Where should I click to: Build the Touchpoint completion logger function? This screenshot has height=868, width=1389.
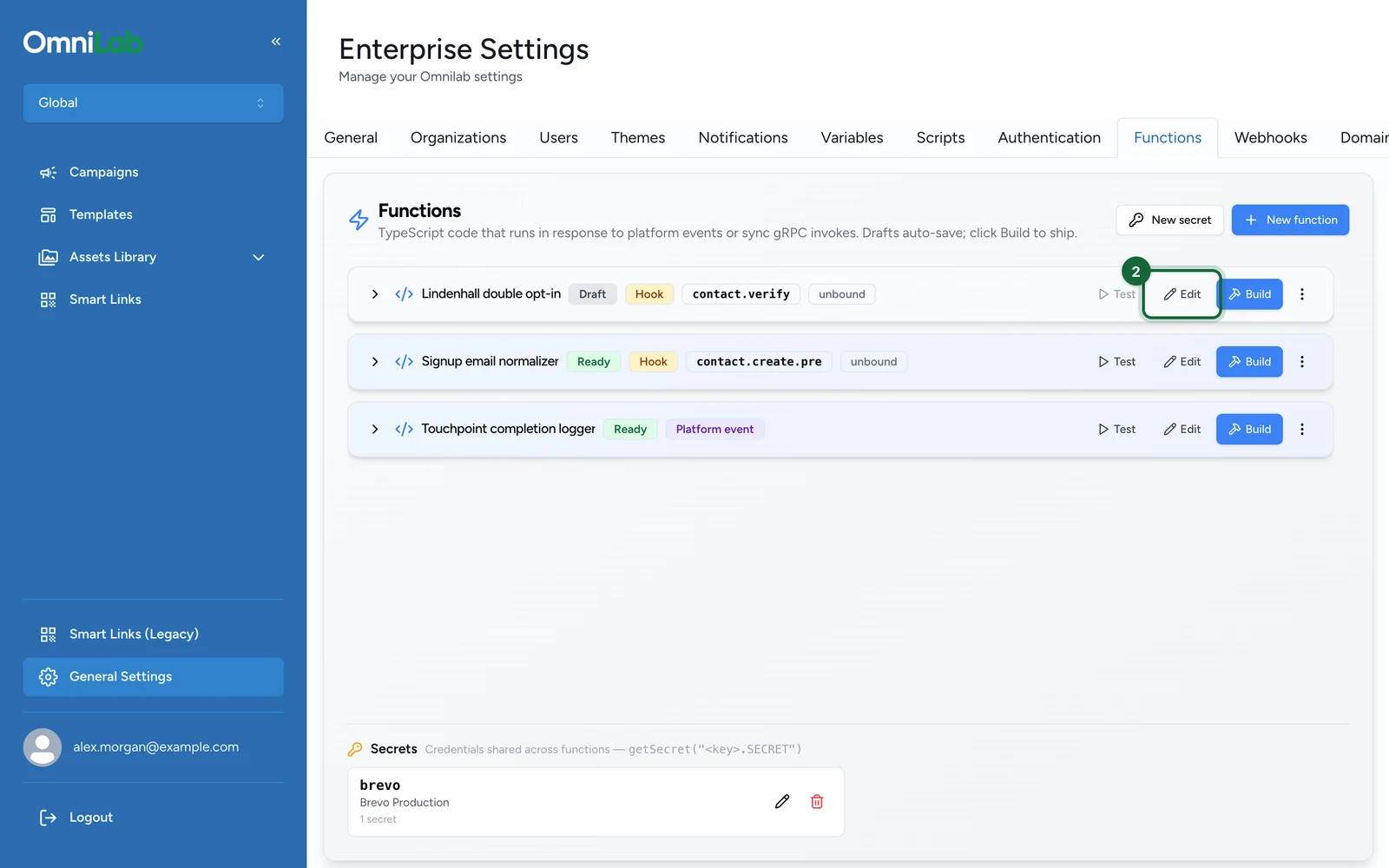1249,430
